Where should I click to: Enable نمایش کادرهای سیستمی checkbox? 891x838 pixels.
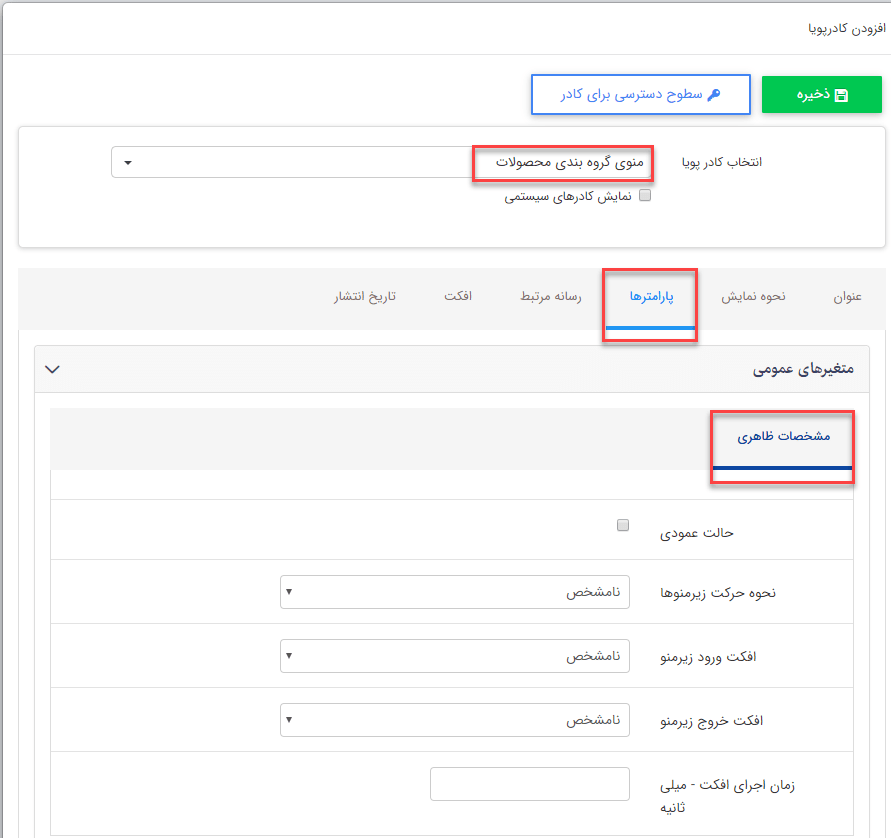click(645, 194)
